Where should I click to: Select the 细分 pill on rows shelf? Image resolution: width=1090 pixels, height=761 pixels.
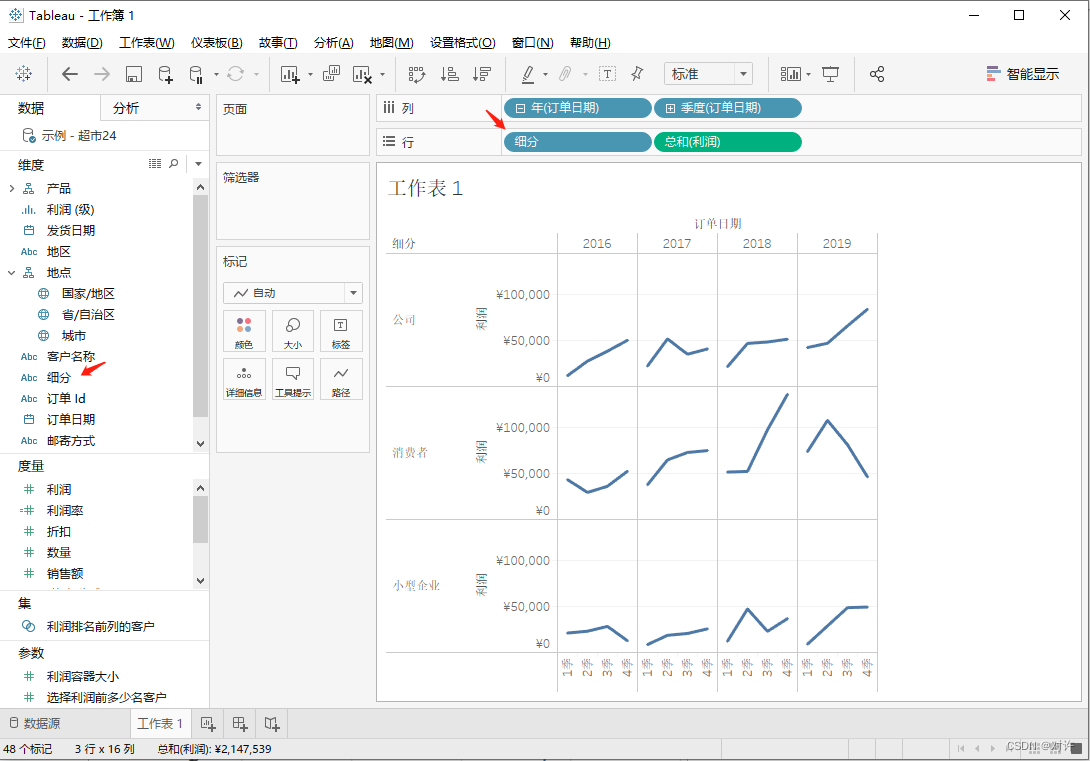[x=577, y=142]
